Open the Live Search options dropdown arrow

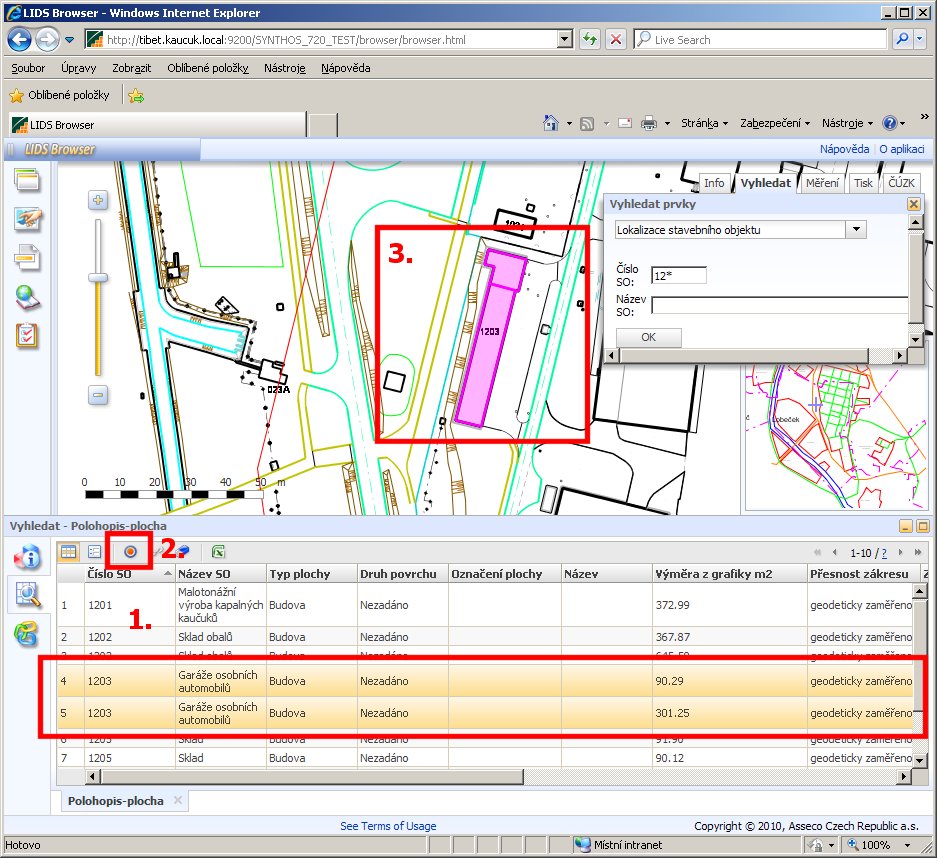pos(920,39)
